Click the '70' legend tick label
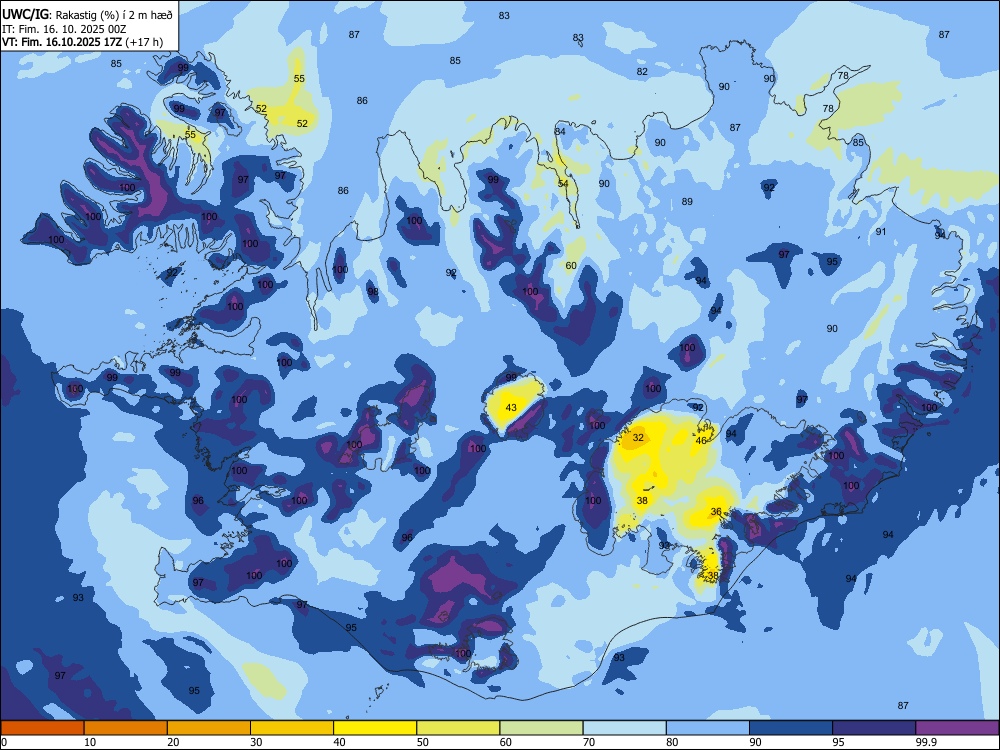This screenshot has height=750, width=1000. [589, 742]
